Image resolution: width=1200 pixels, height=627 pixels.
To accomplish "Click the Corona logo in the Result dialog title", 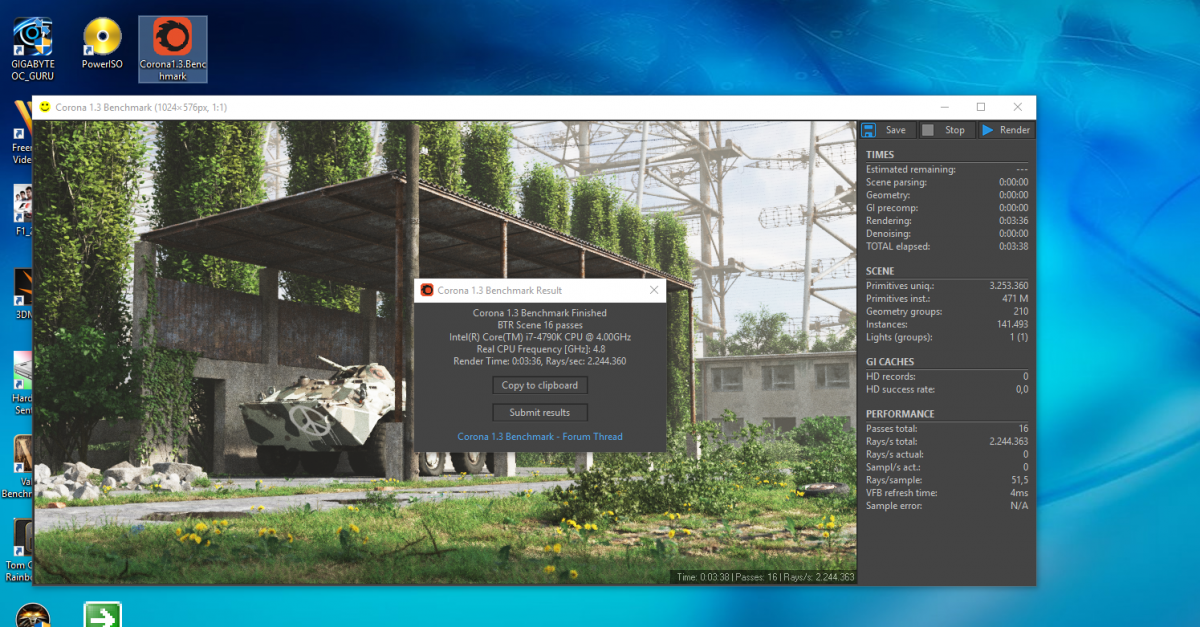I will coord(427,290).
